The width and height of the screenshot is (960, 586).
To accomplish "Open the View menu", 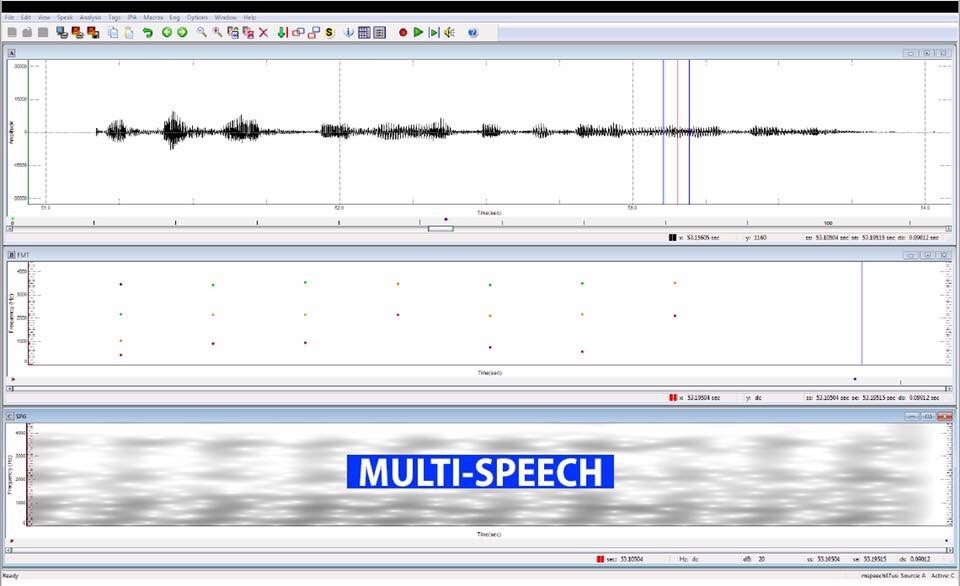I will [44, 17].
